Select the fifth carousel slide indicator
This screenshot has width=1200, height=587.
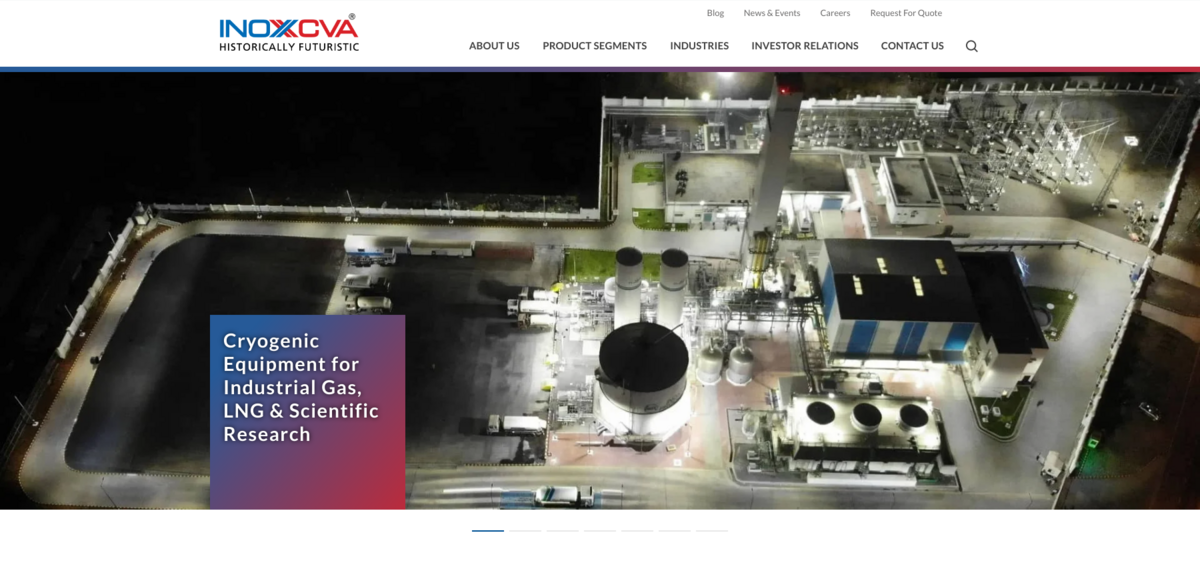637,530
